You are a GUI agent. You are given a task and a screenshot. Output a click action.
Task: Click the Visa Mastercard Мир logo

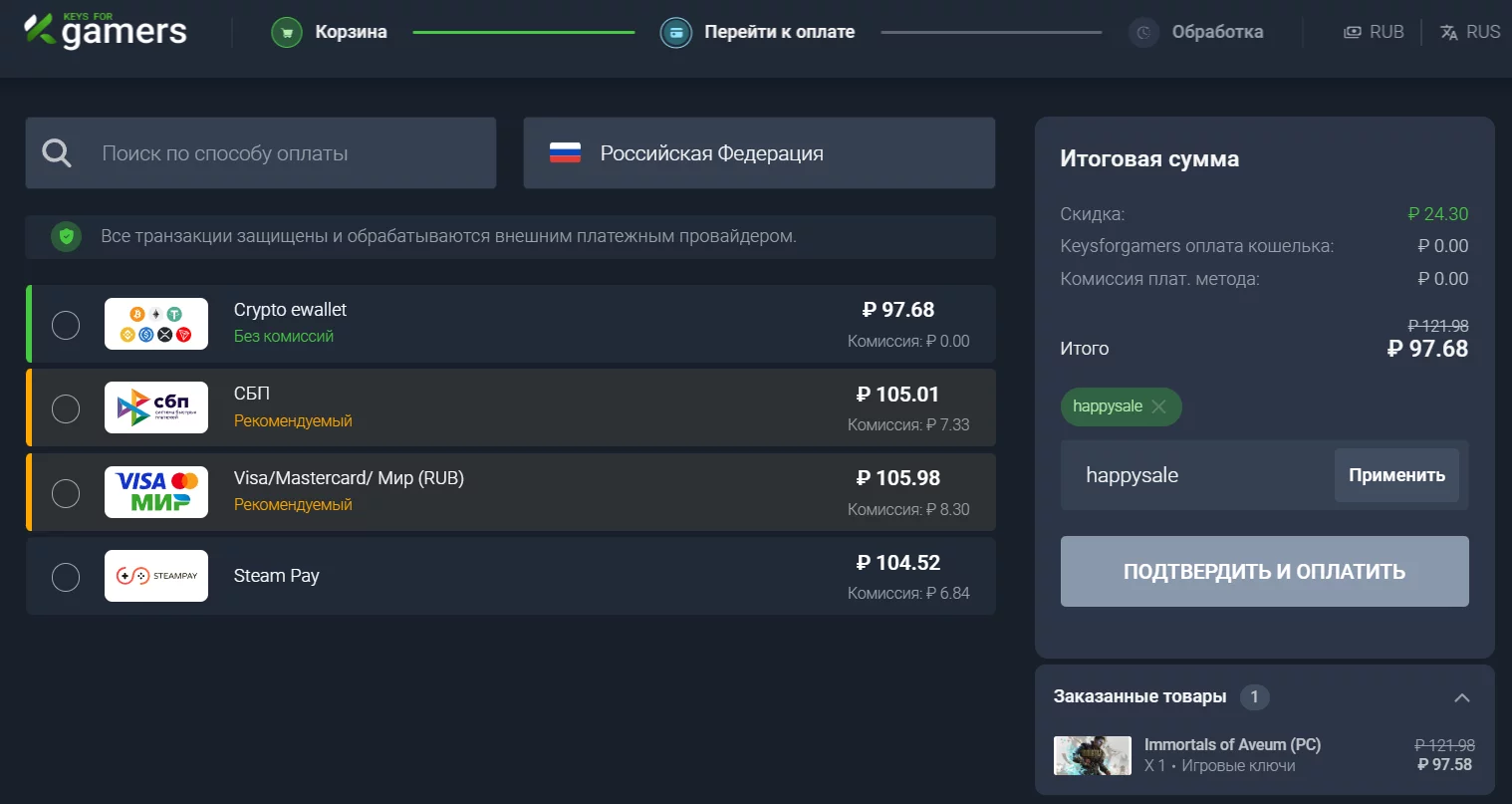tap(156, 492)
